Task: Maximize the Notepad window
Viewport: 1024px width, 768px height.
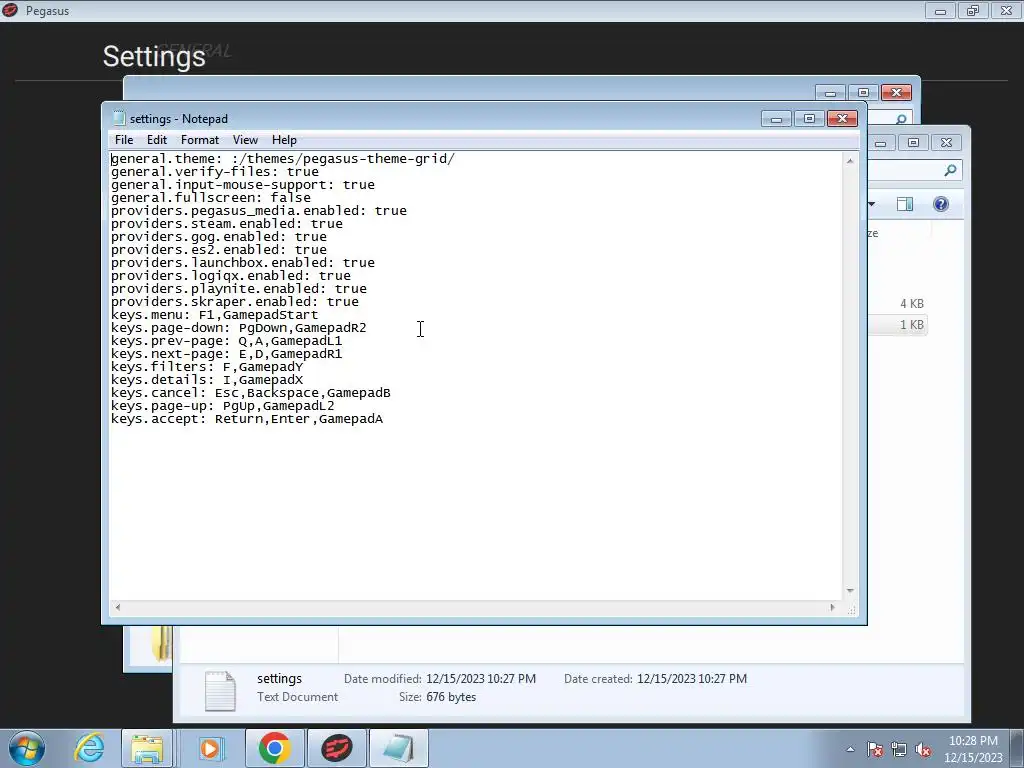Action: coord(809,119)
